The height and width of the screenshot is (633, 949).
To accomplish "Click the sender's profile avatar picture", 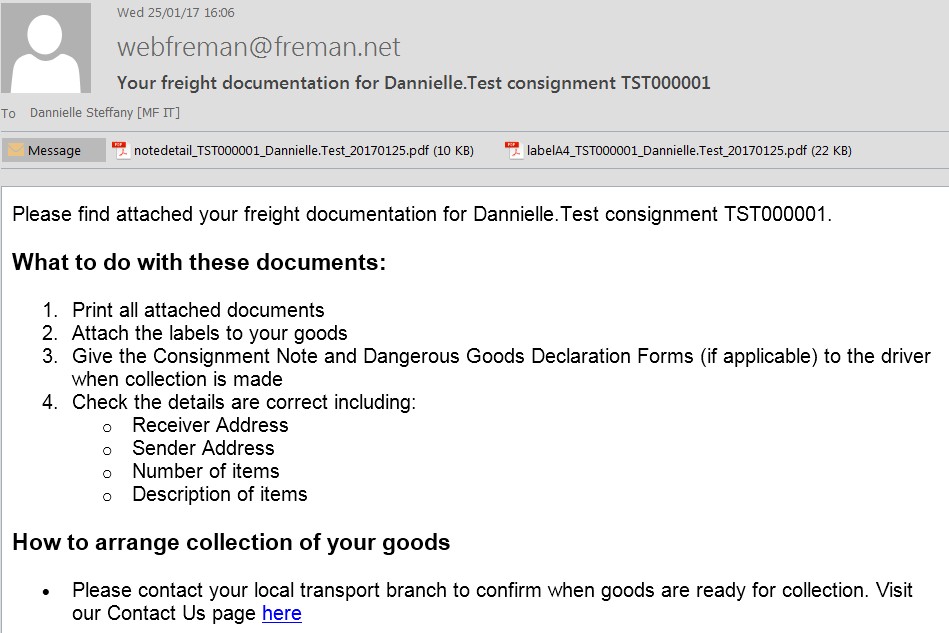I will click(46, 47).
